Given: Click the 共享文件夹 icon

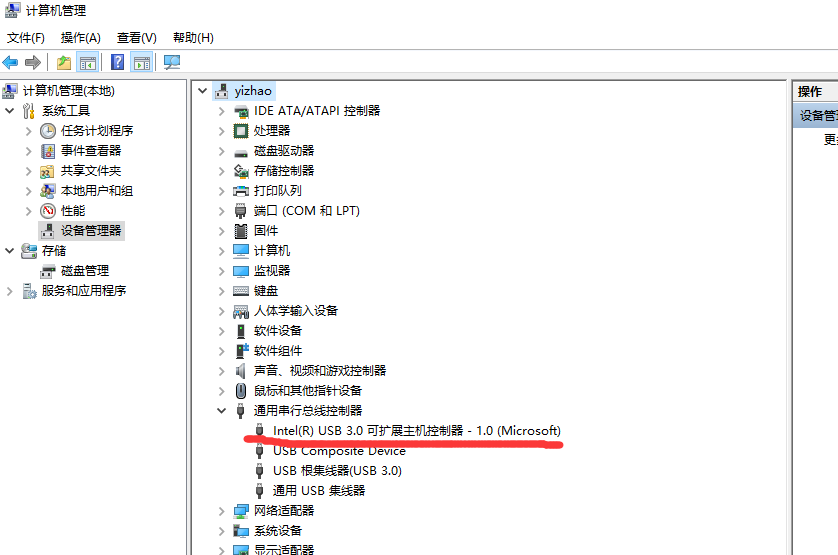Looking at the screenshot, I should (48, 171).
